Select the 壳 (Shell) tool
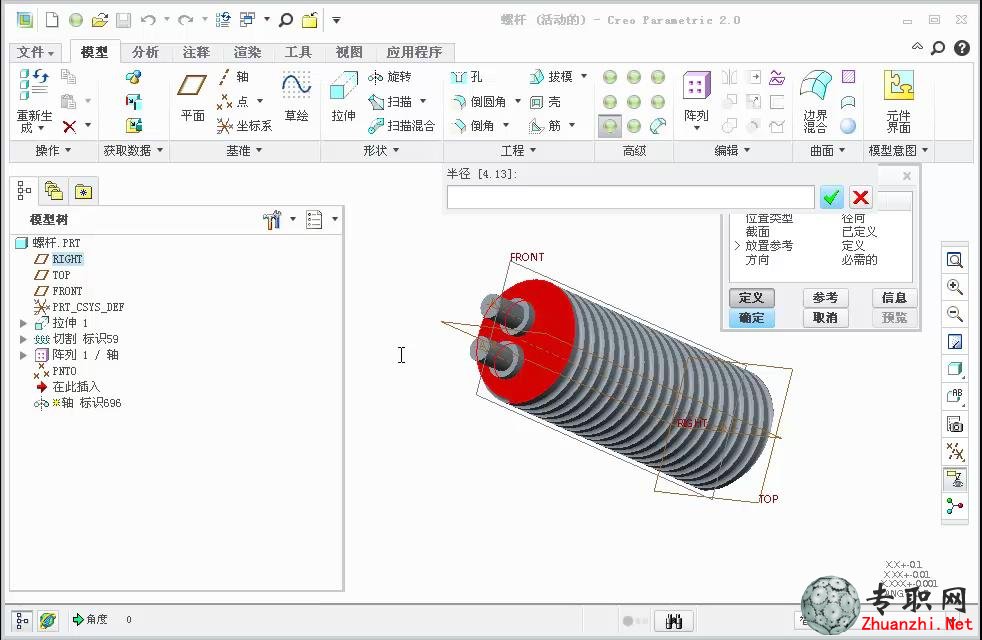 545,101
